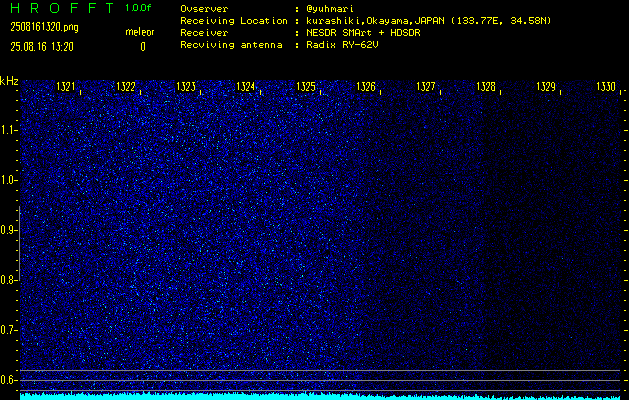Click the Radix RY-62V antenna text

[342, 45]
